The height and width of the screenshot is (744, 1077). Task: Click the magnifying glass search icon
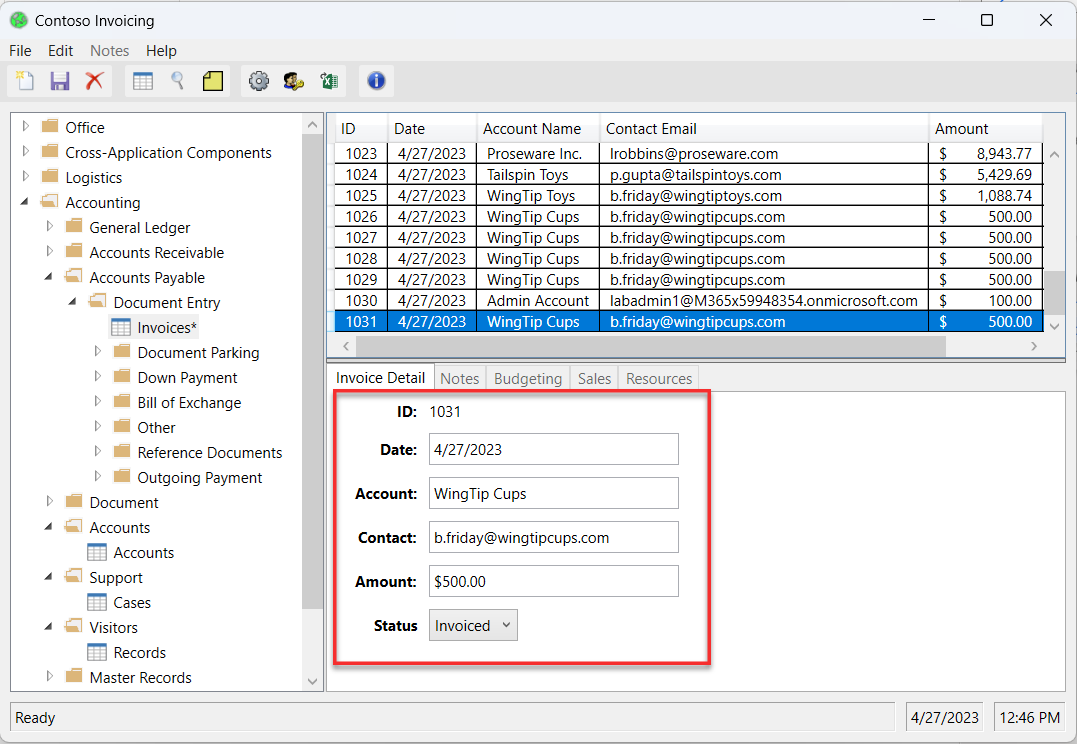pos(177,82)
